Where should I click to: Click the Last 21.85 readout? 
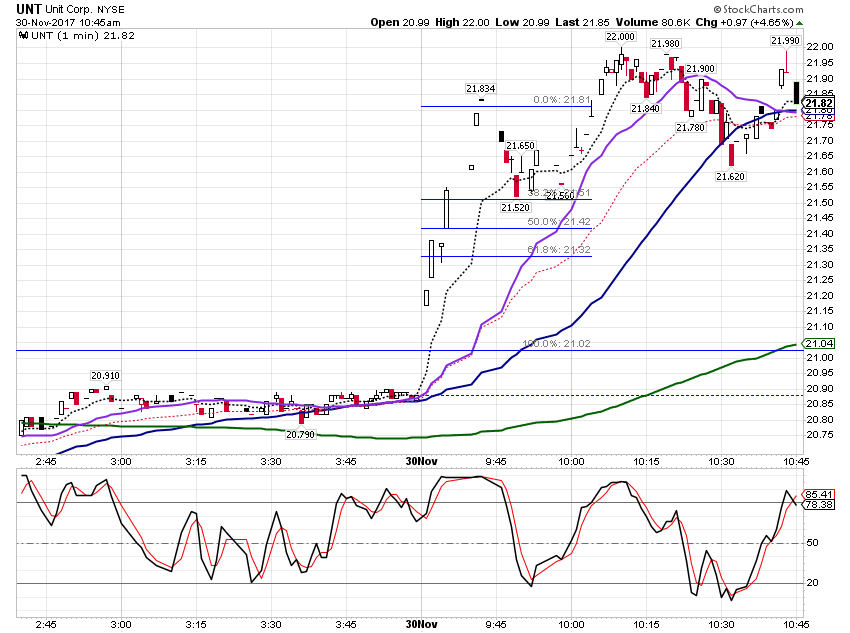click(x=582, y=23)
